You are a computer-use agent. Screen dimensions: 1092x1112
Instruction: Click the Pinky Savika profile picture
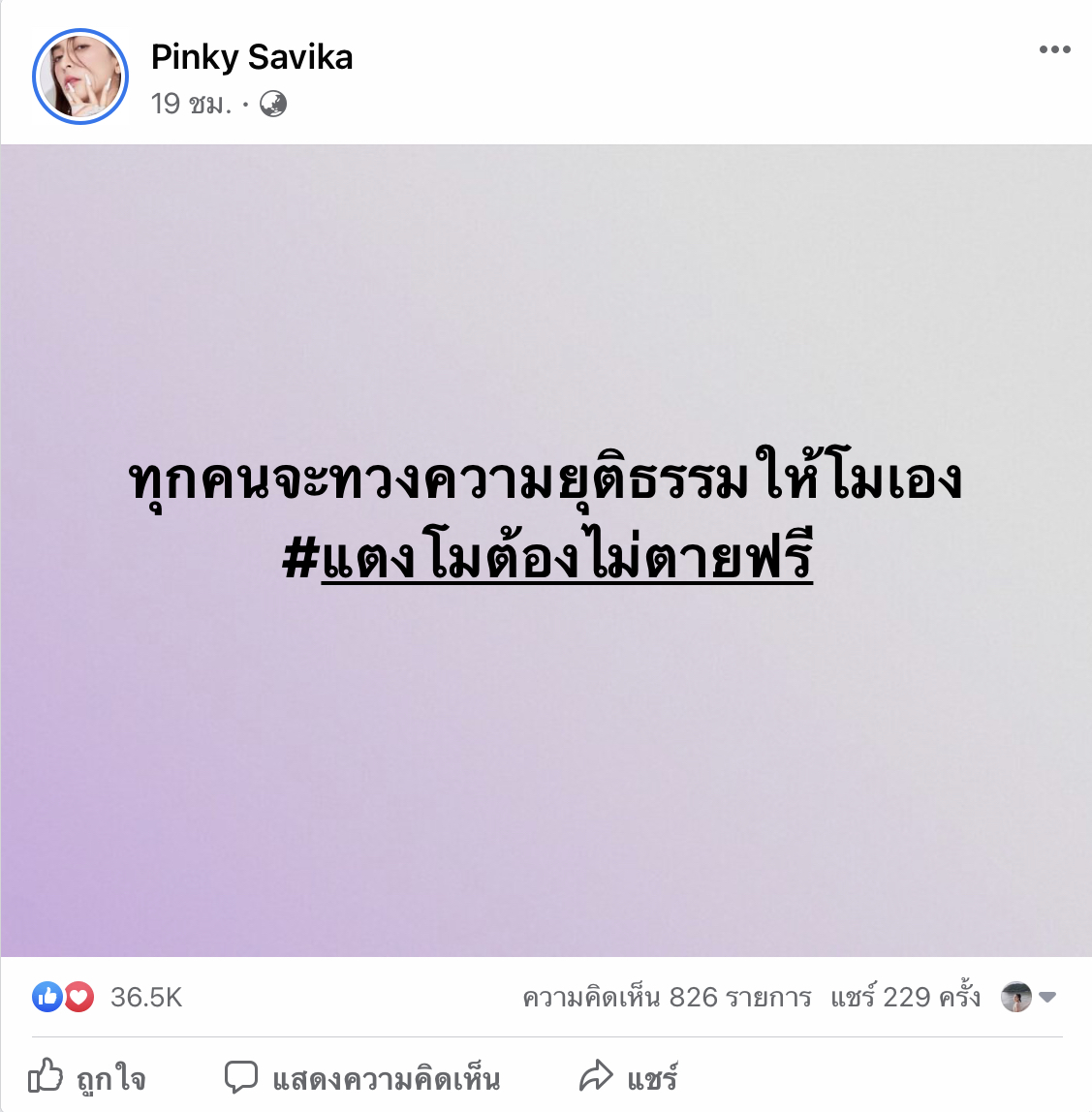(80, 77)
